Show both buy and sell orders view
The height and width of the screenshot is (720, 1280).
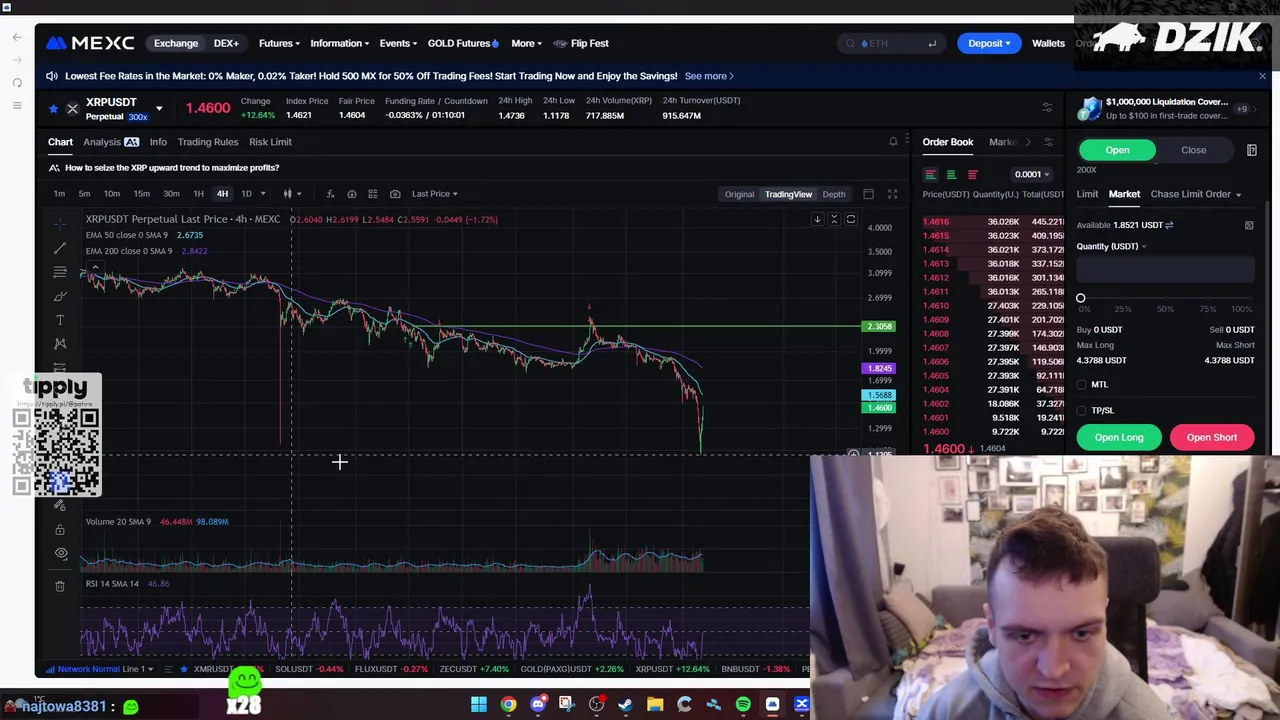[930, 174]
